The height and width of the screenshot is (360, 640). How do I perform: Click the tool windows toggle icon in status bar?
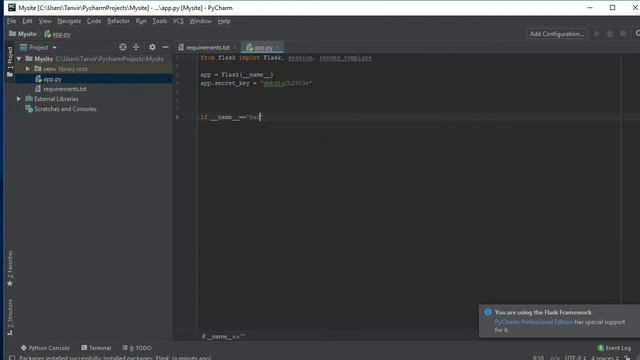tap(12, 358)
